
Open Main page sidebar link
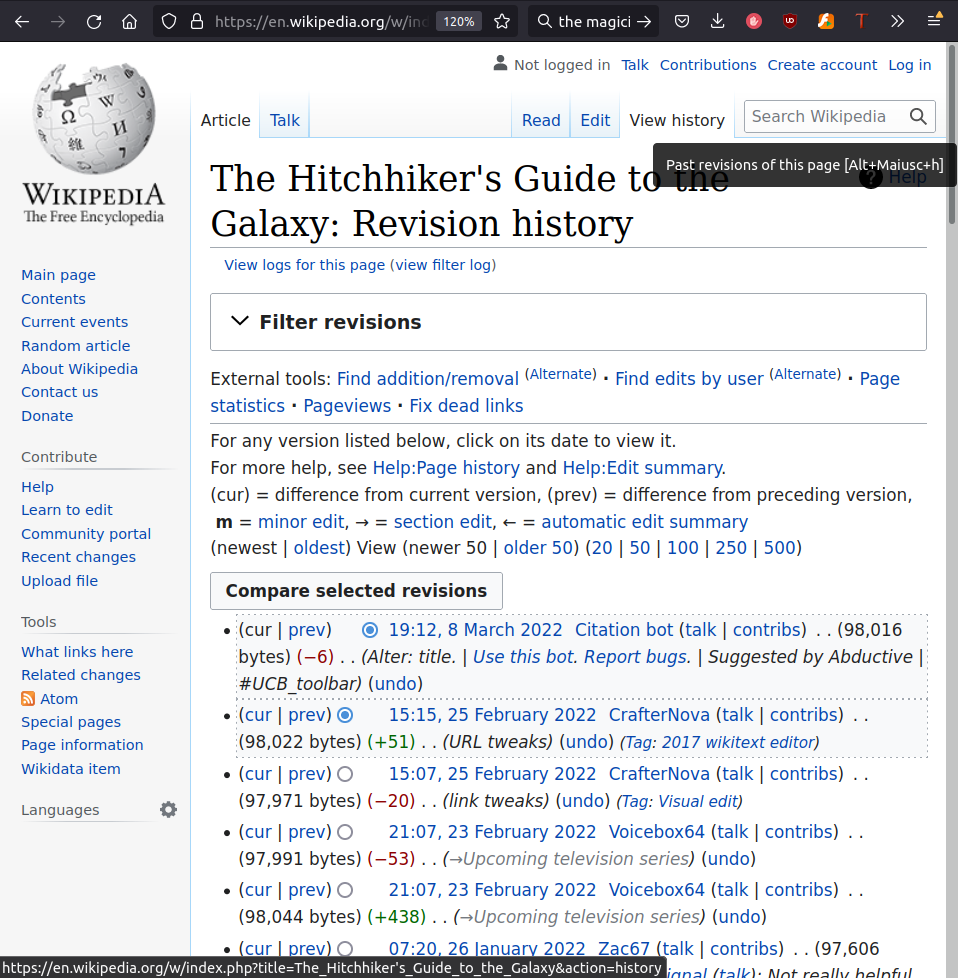tap(58, 275)
